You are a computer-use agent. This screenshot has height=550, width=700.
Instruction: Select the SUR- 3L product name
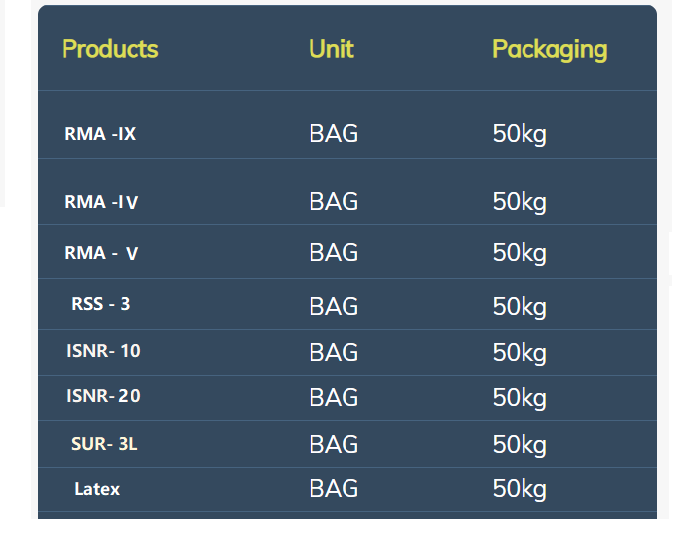point(104,444)
